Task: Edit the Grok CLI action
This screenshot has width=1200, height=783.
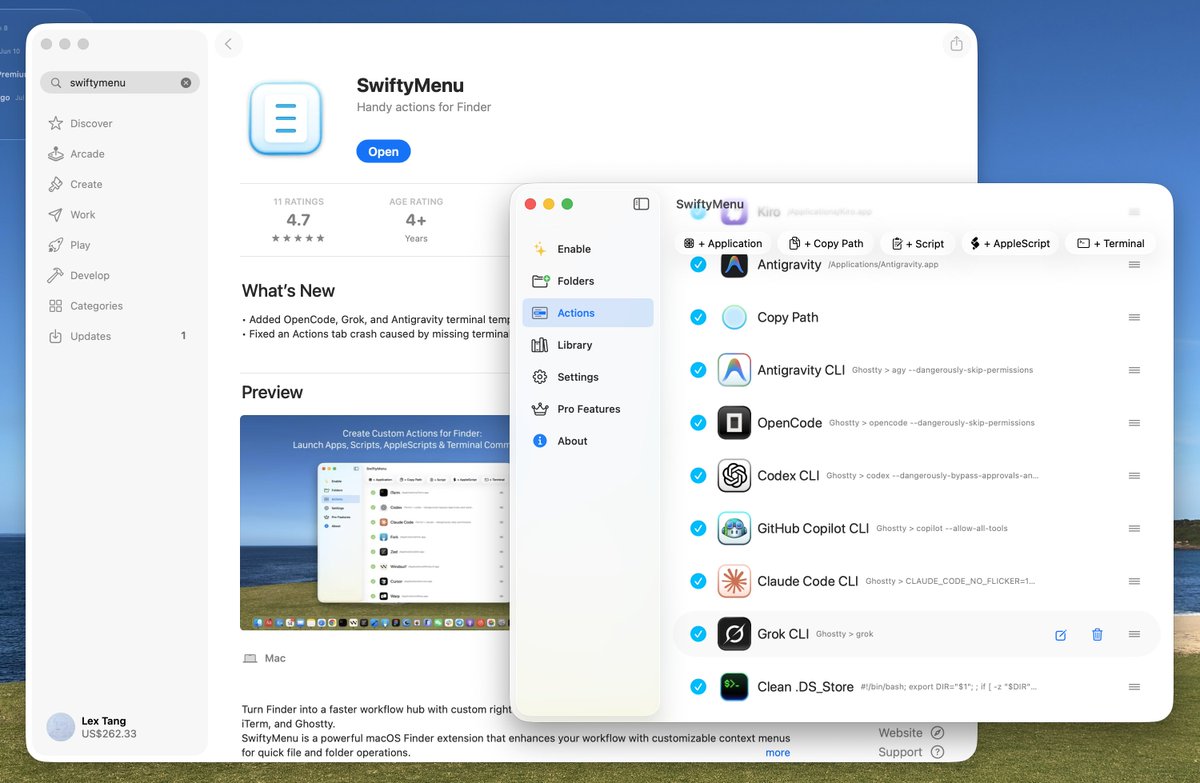Action: point(1061,635)
